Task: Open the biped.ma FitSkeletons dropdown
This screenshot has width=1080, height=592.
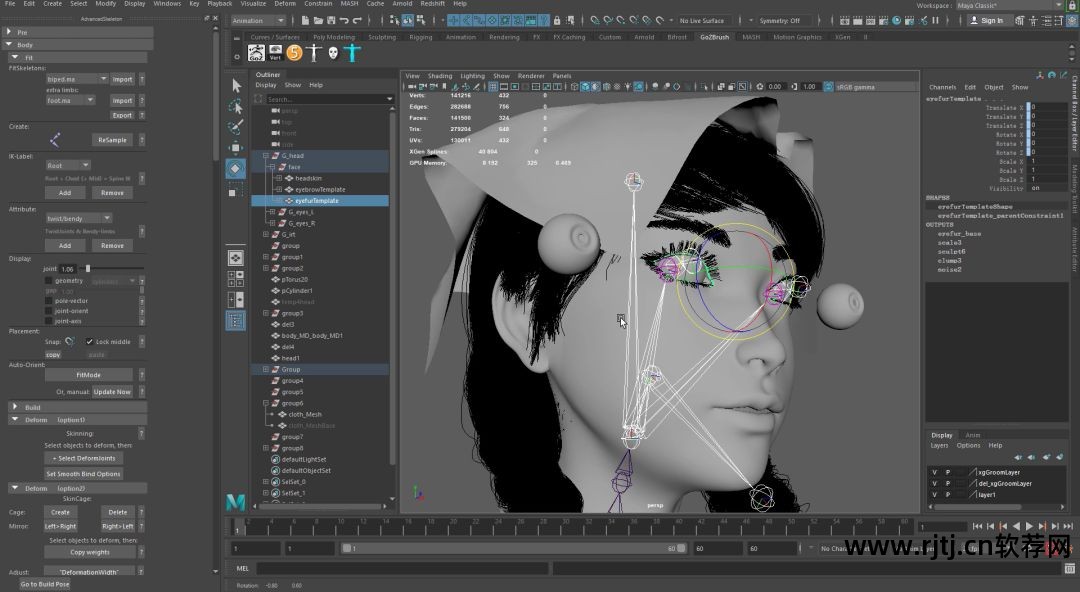Action: pos(76,79)
